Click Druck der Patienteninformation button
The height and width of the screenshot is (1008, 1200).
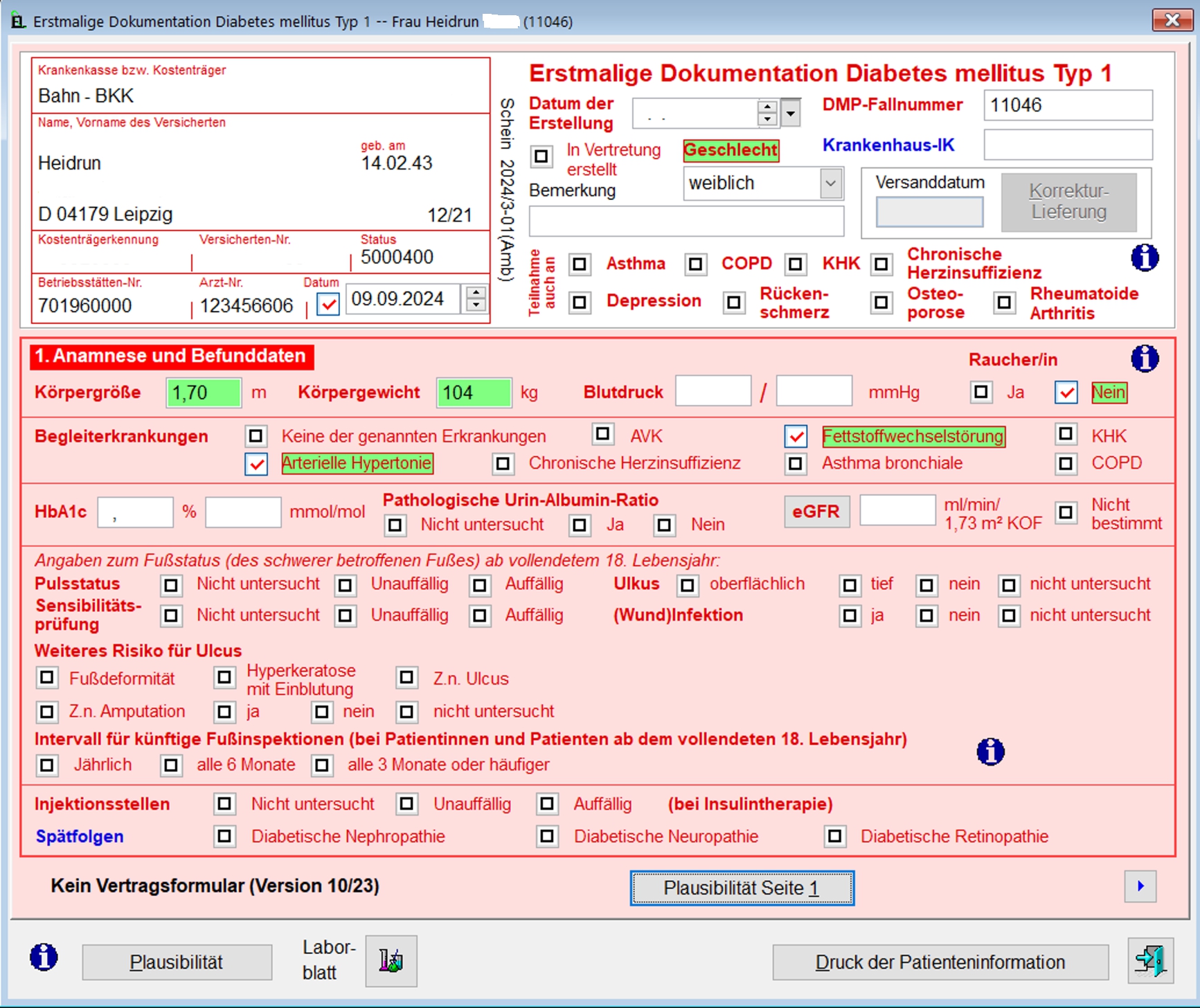click(x=940, y=962)
